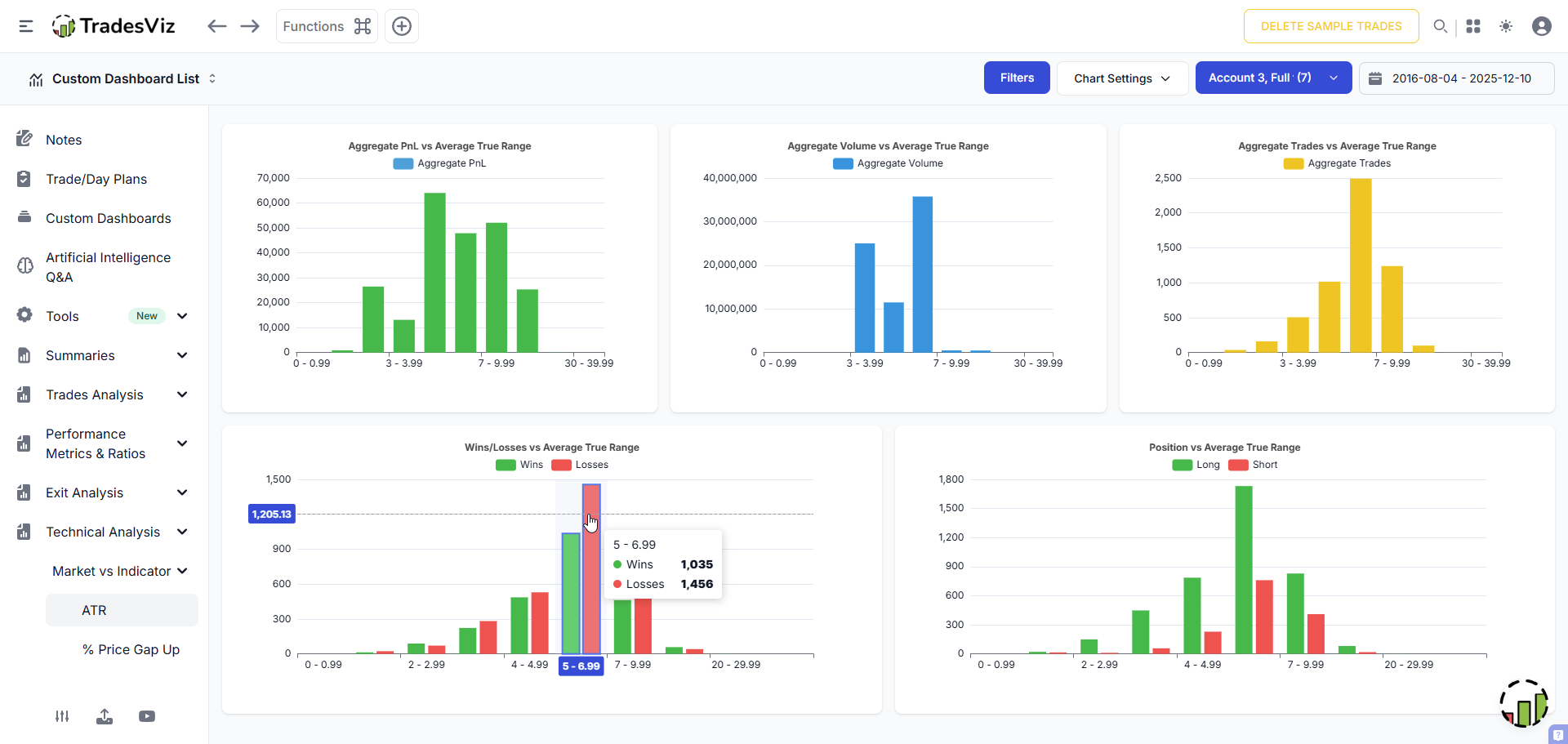
Task: Open Notes in the sidebar
Action: coord(64,140)
